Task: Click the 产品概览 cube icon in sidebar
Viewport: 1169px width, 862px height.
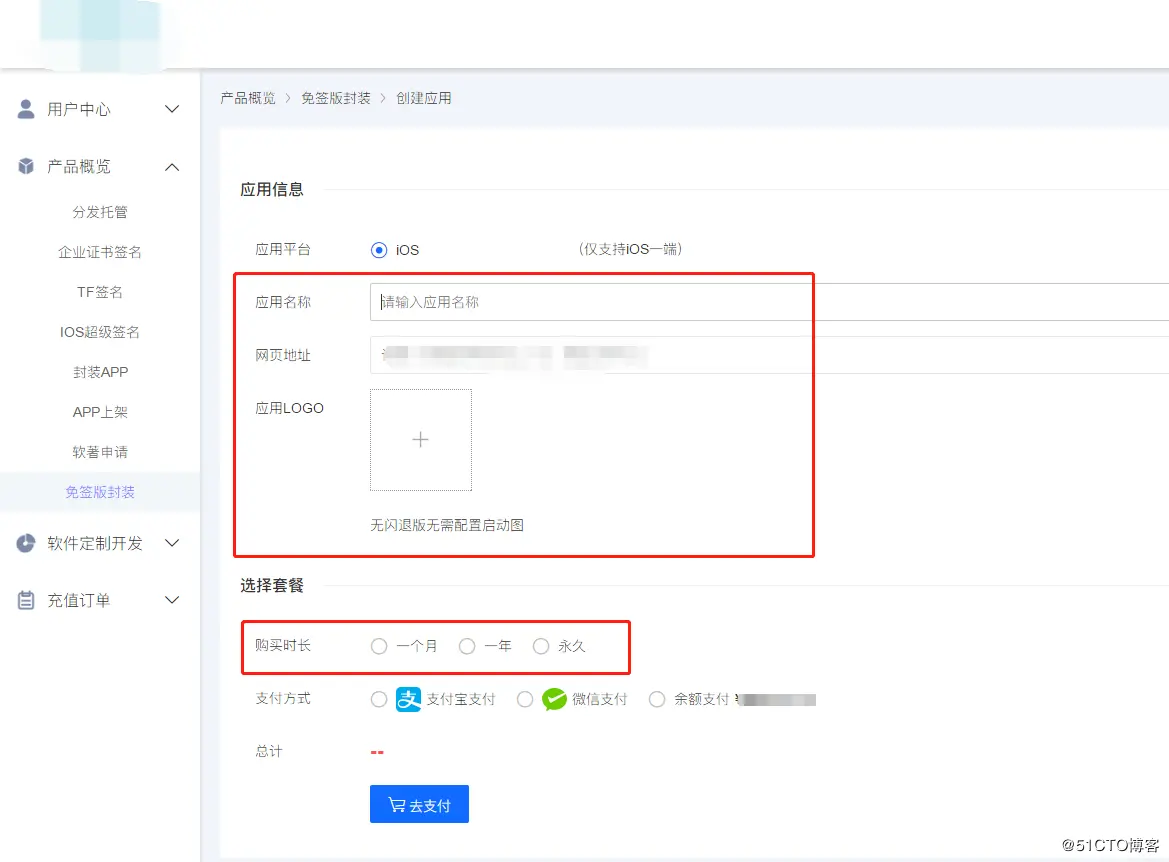Action: (25, 166)
